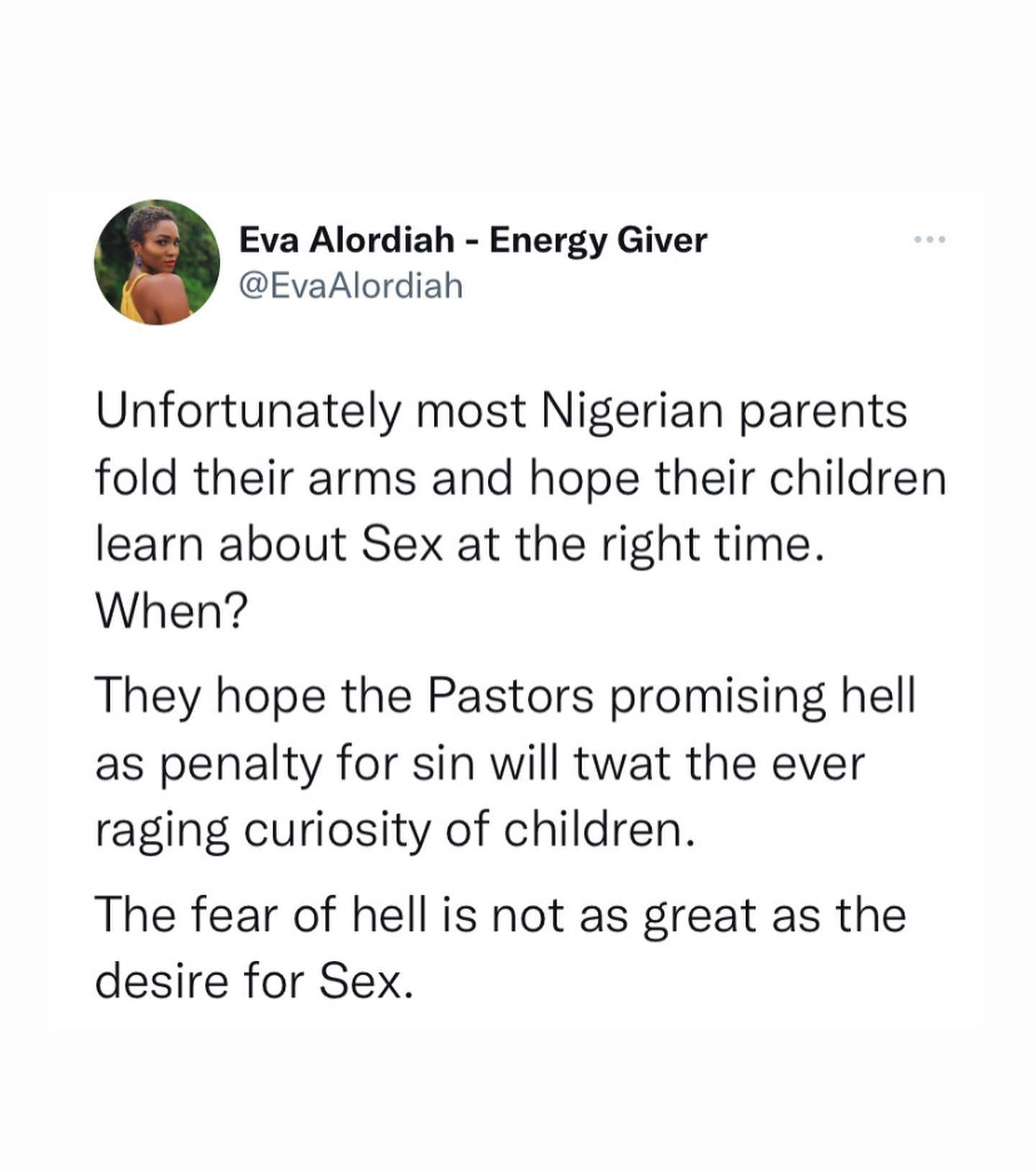Select the paragraph about Pastors promising hell
Screen dimensions: 1036x1171
(504, 762)
